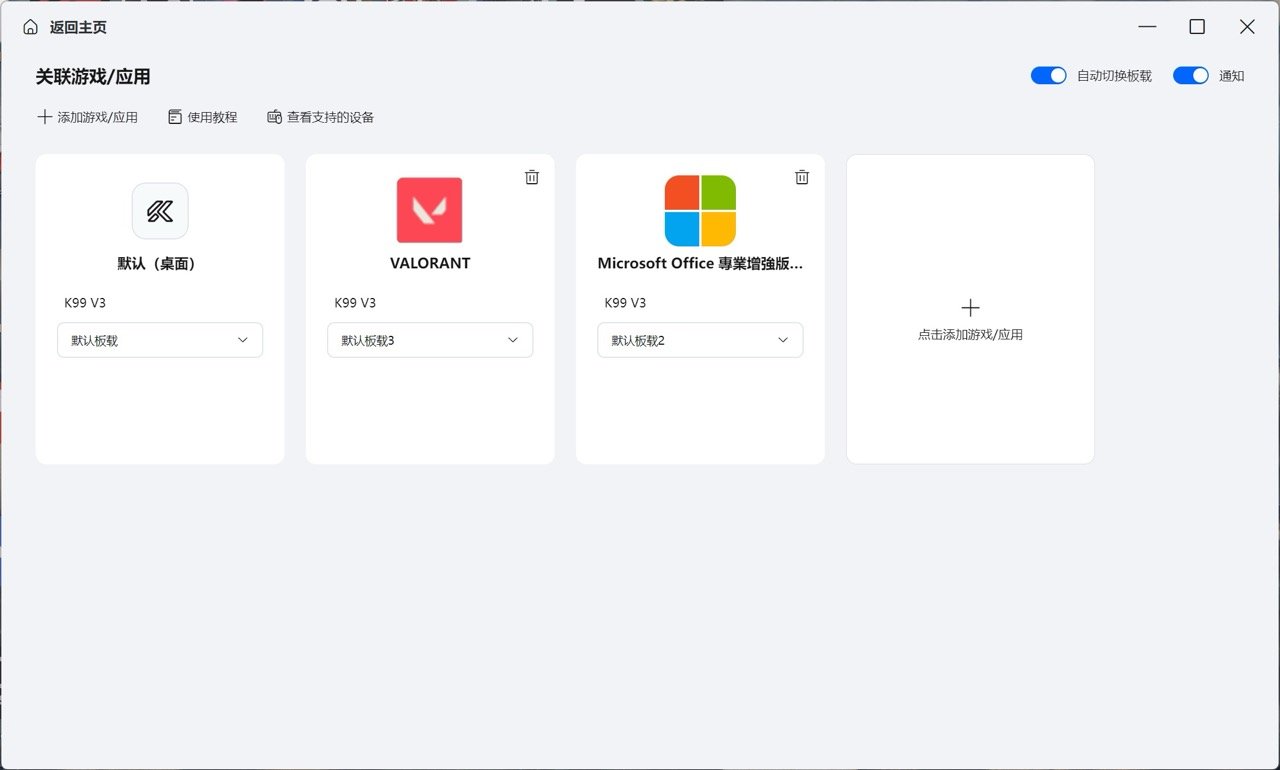Image resolution: width=1280 pixels, height=770 pixels.
Task: Click the device icon beside 查看支持的设备
Action: pos(274,117)
